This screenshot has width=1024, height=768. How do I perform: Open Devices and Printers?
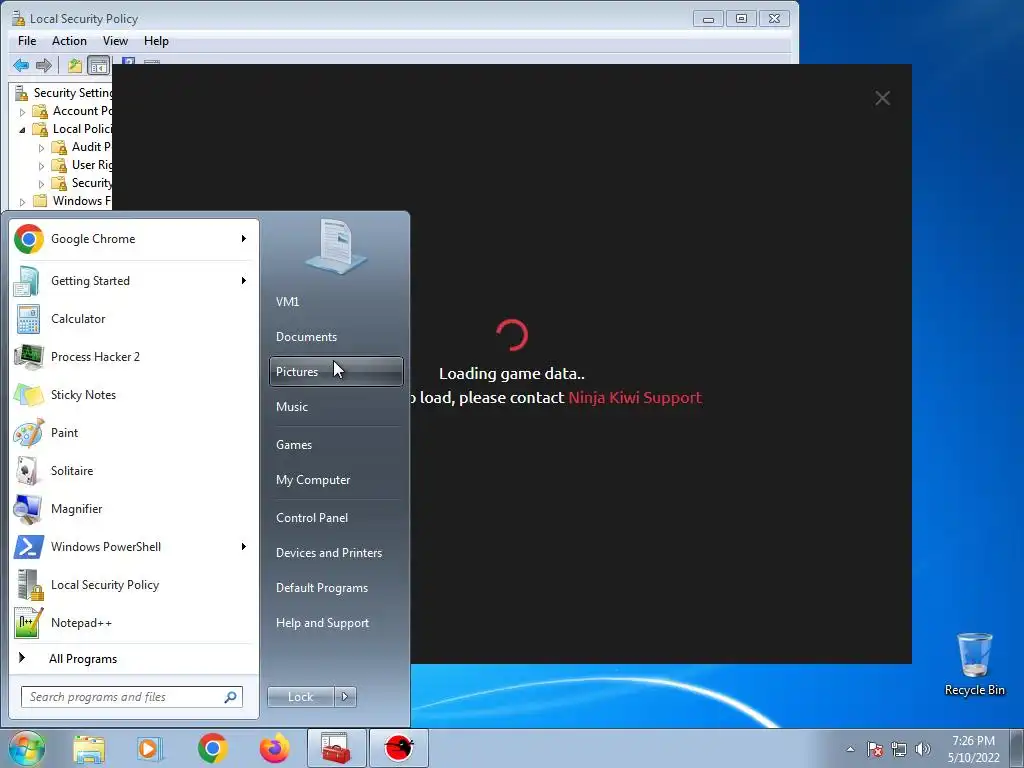(336, 553)
